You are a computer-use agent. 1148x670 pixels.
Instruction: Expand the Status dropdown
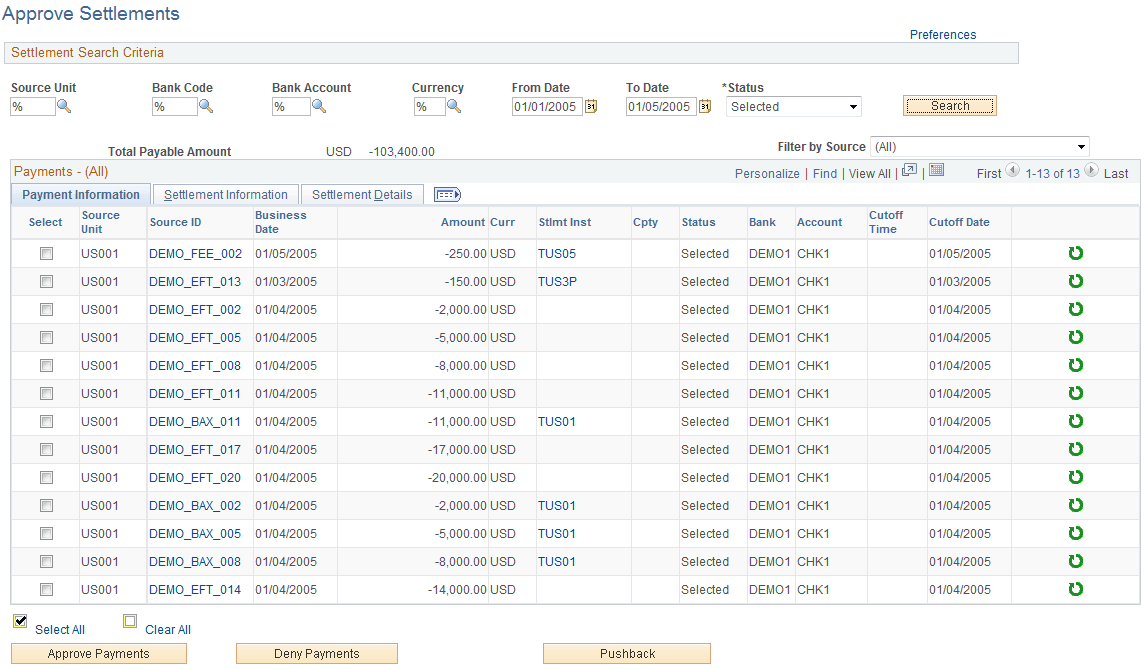click(794, 106)
